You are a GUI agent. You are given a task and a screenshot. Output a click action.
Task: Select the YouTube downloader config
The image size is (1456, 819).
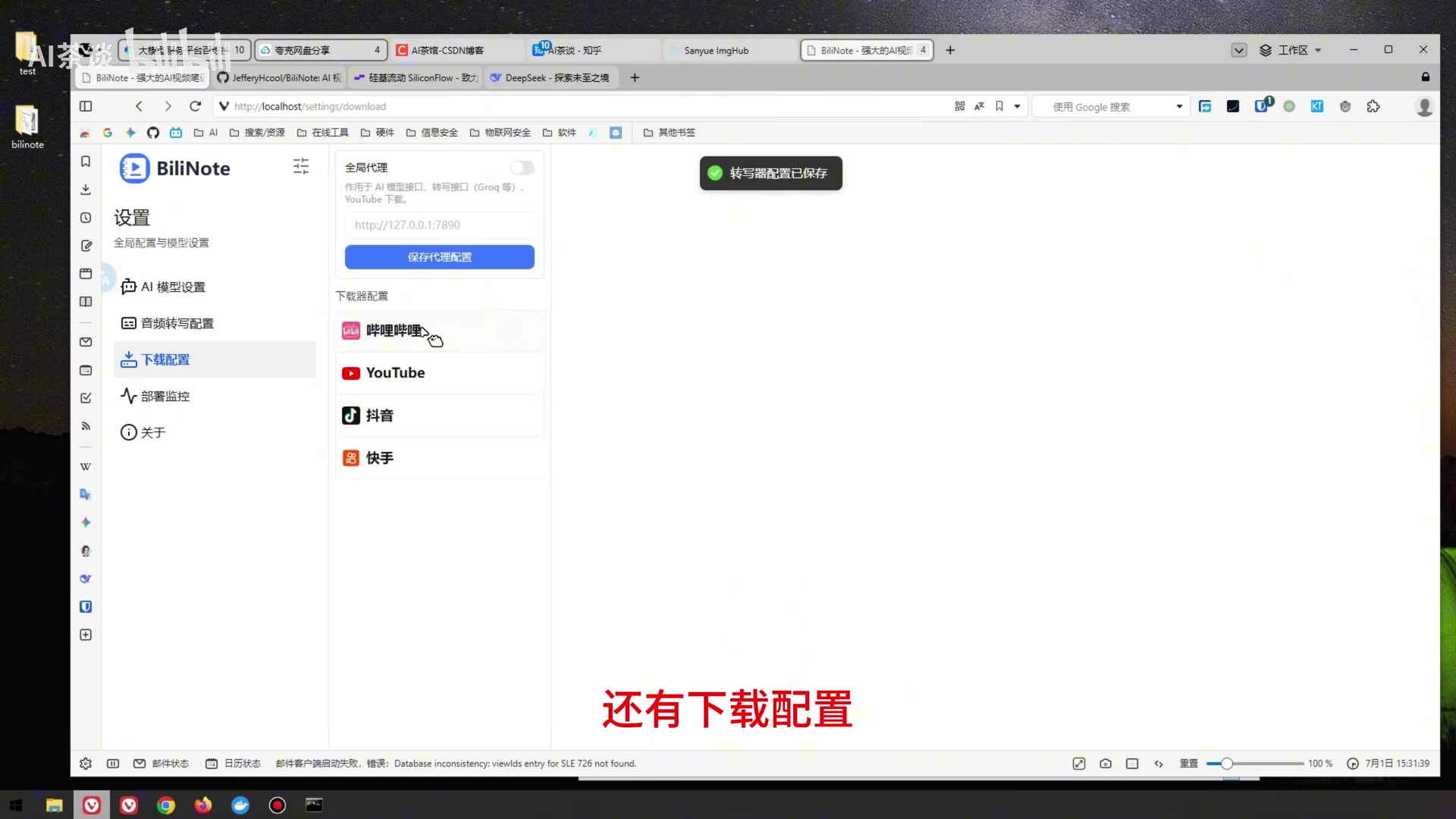(x=440, y=373)
